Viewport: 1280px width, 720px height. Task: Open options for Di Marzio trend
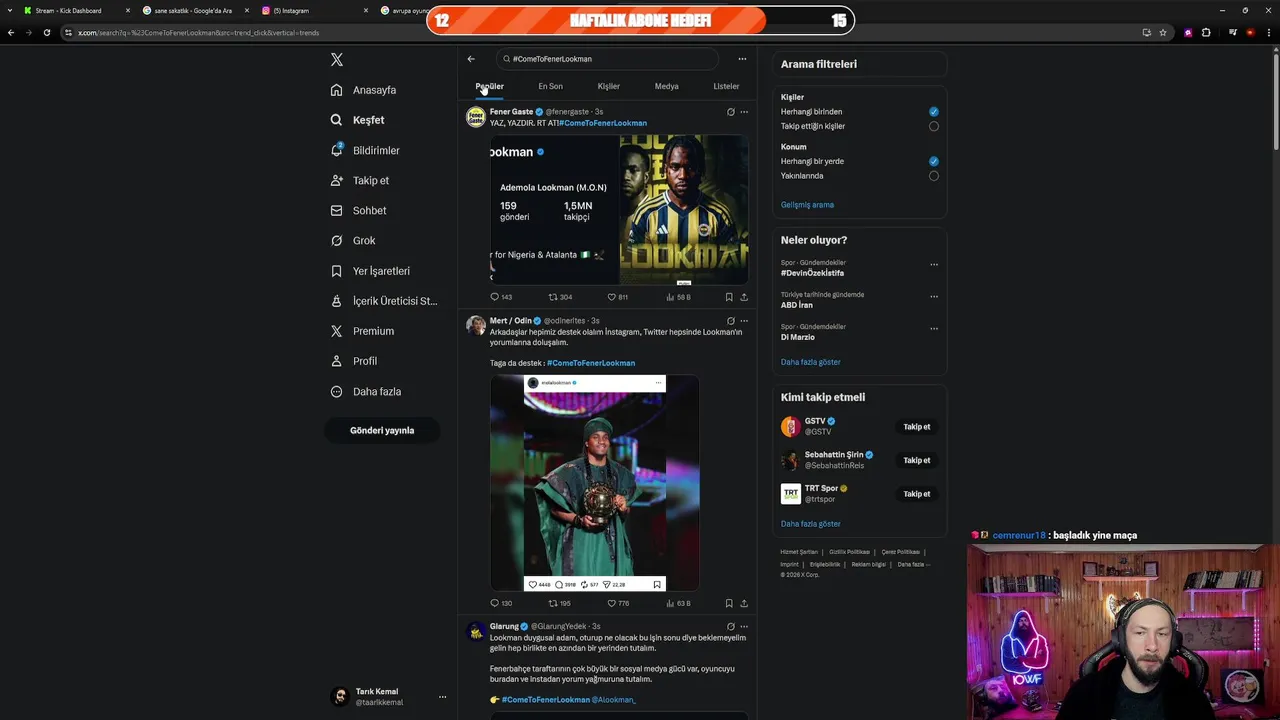coord(934,329)
